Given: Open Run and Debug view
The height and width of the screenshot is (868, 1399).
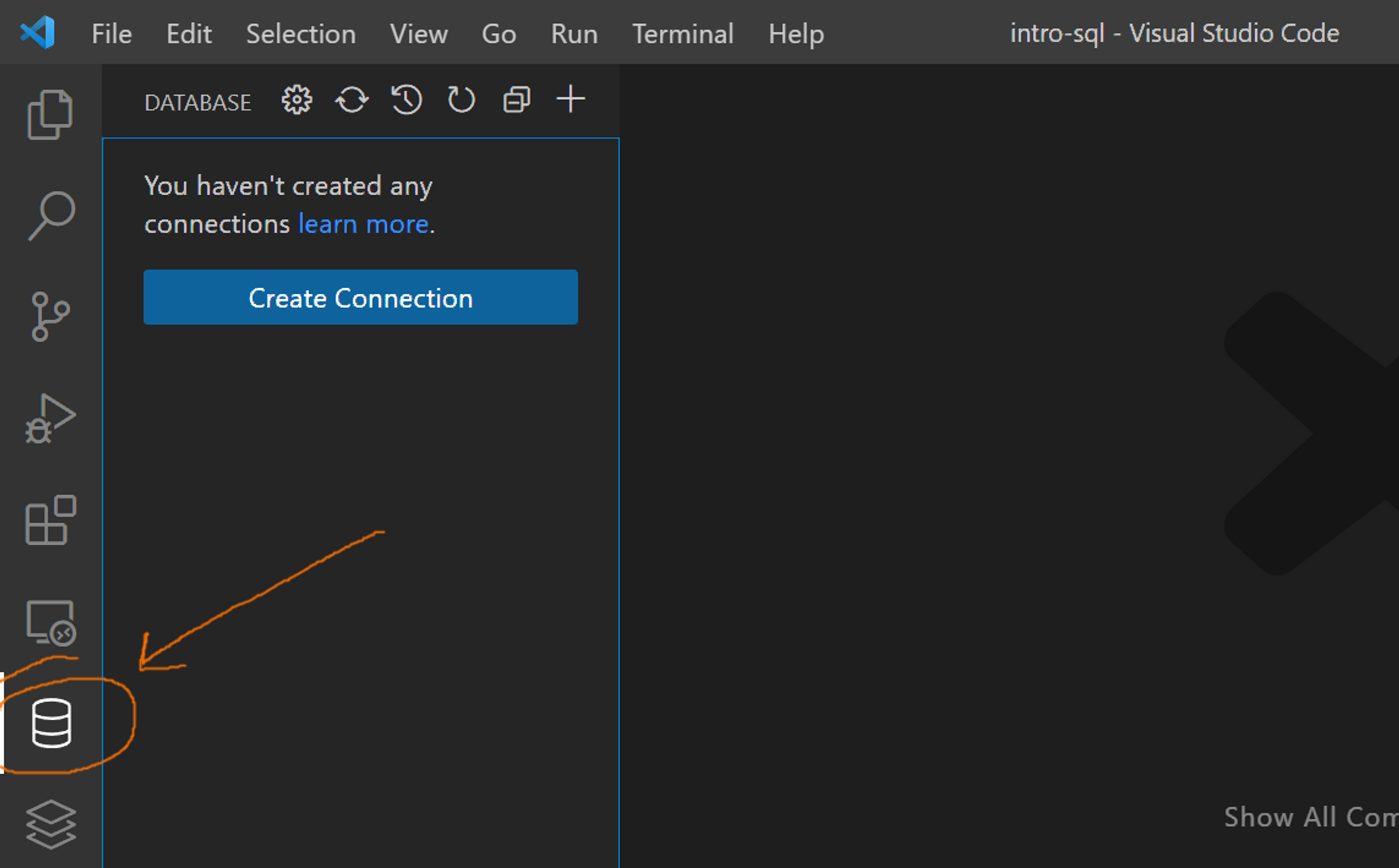Looking at the screenshot, I should 50,418.
